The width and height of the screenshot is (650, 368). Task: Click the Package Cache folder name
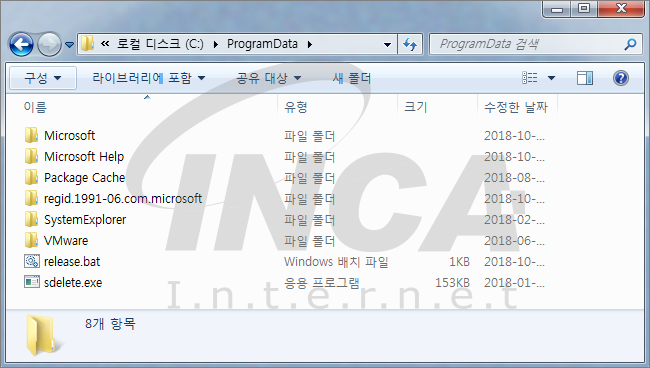tap(85, 178)
